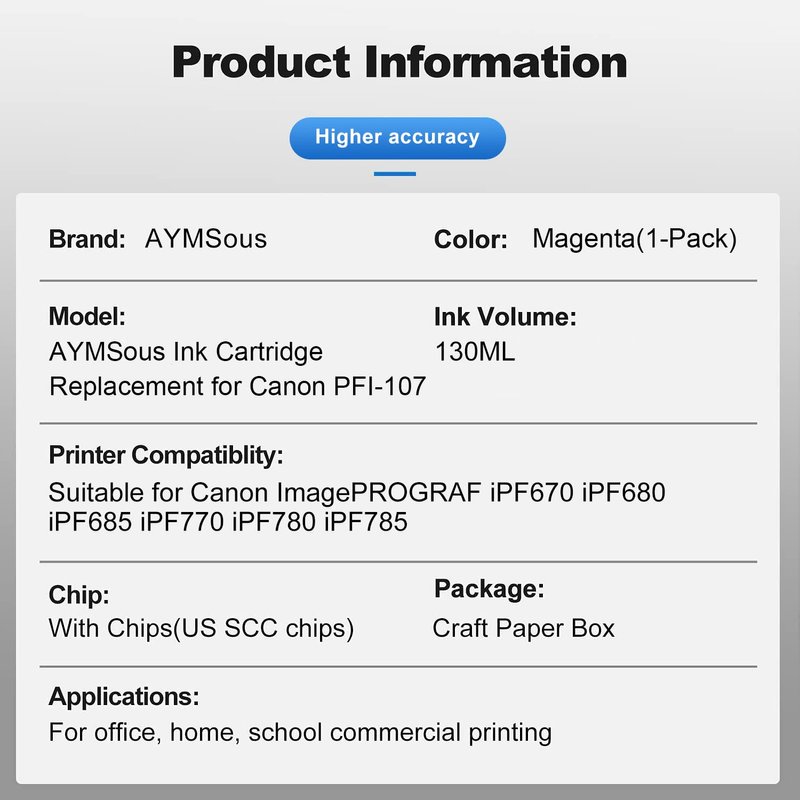This screenshot has width=800, height=800.
Task: Click "Replacement for Canon PFI-107" text
Action: click(237, 385)
